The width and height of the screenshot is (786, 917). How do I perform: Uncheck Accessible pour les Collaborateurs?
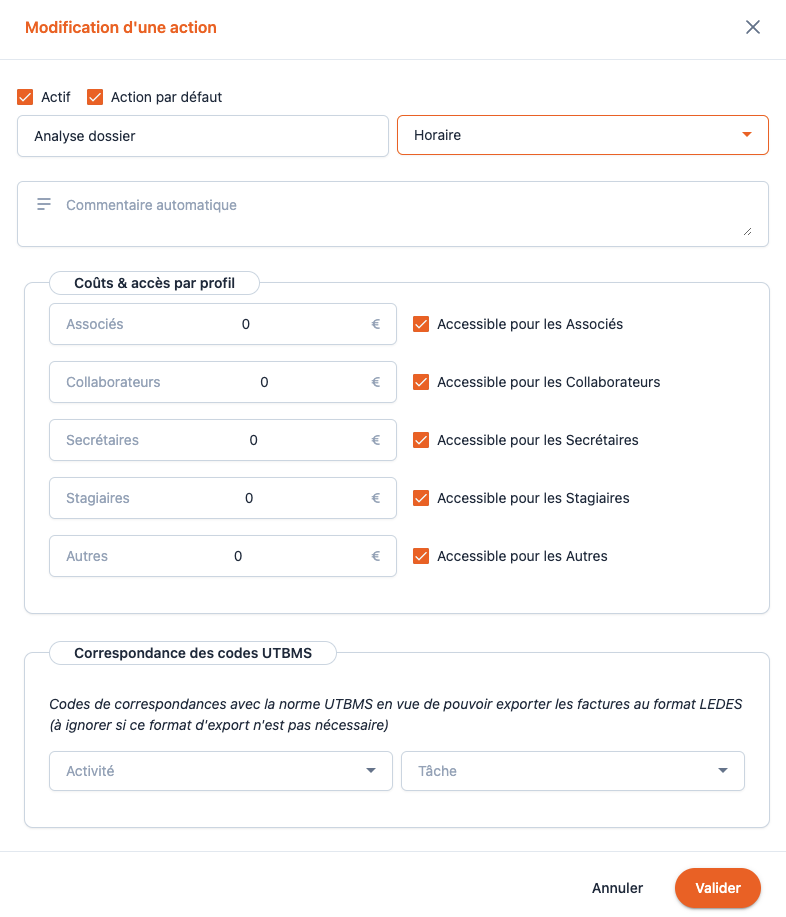tap(421, 382)
